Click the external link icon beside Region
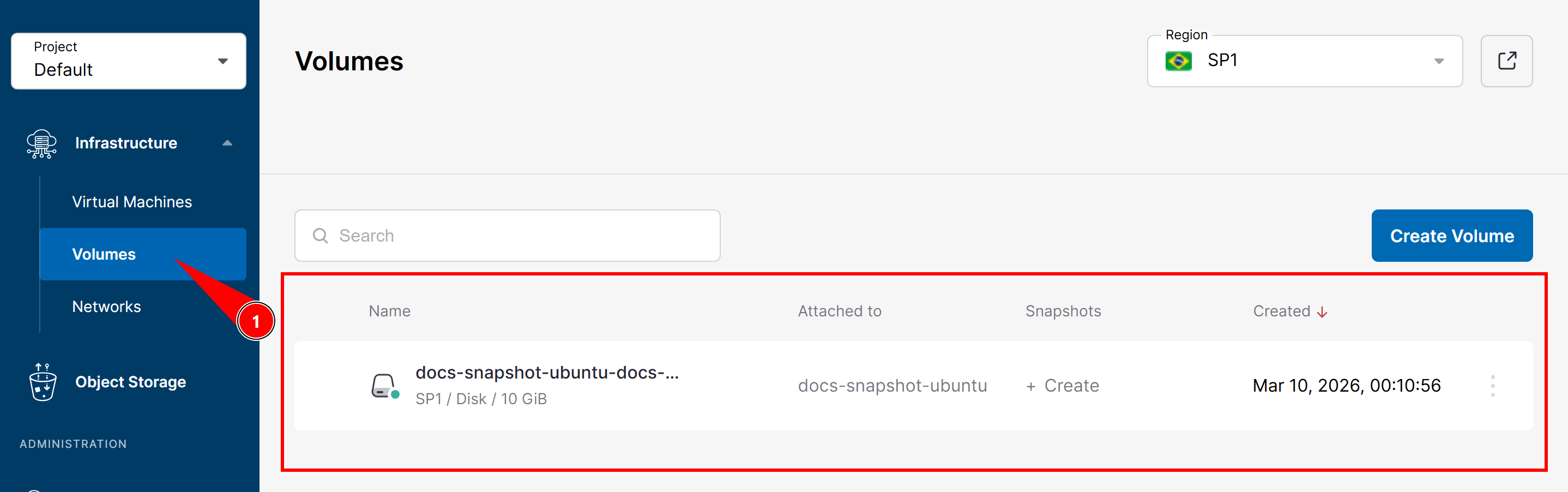Viewport: 1568px width, 492px height. (1506, 61)
